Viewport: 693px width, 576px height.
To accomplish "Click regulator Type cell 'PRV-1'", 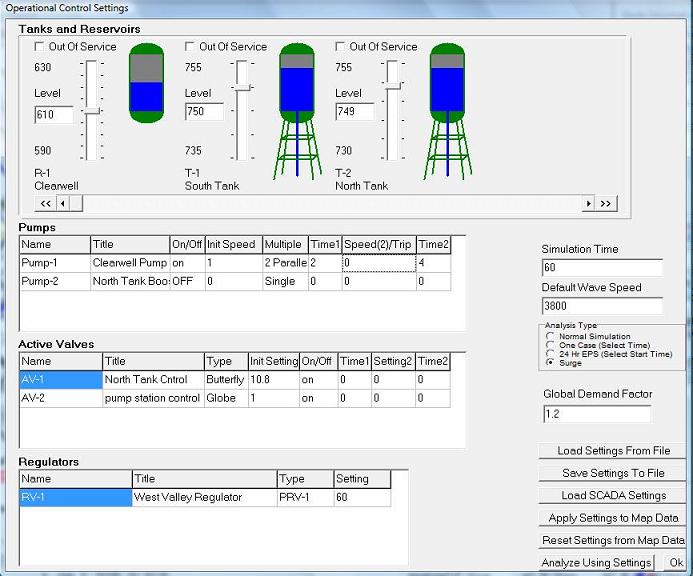I will (305, 497).
